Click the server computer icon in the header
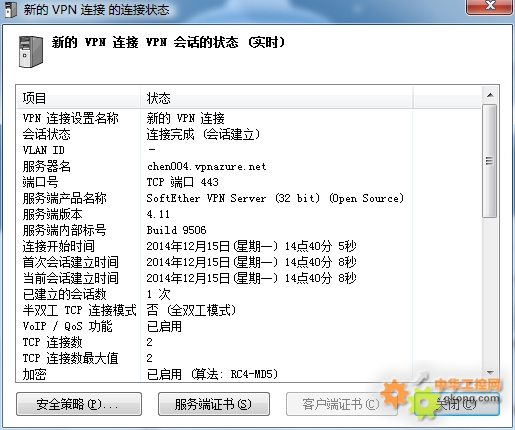This screenshot has width=515, height=430. click(x=31, y=52)
